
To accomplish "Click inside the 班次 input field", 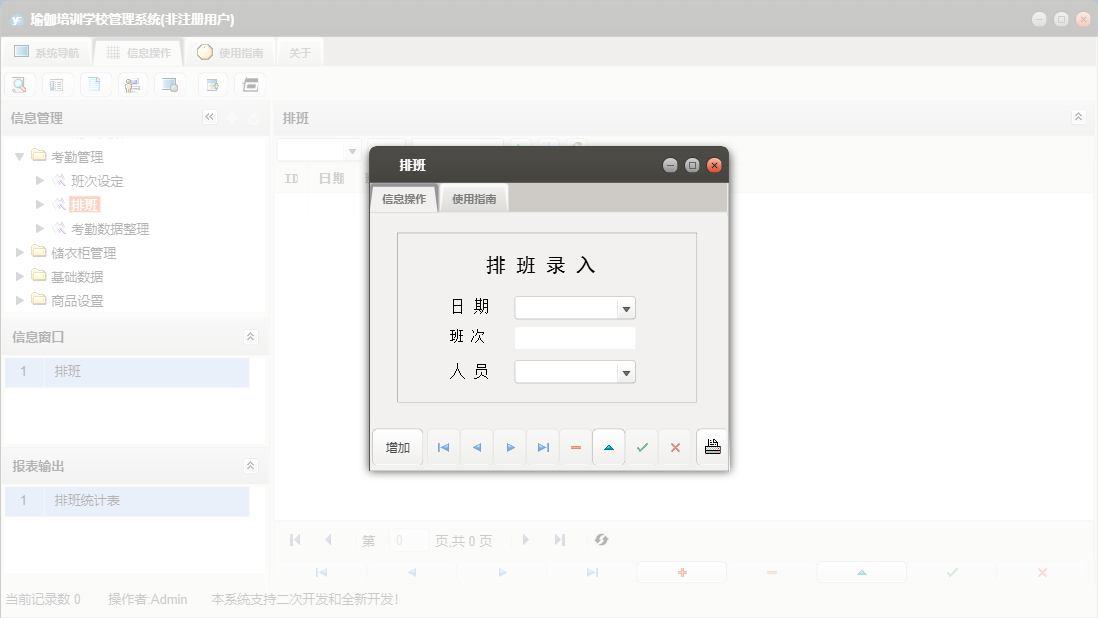I will (x=575, y=338).
